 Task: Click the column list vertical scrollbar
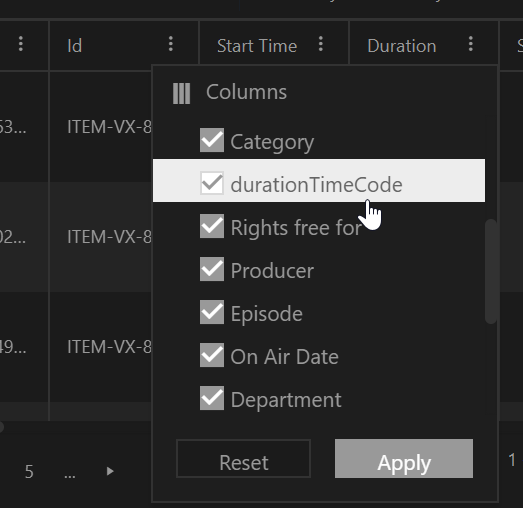click(x=491, y=271)
